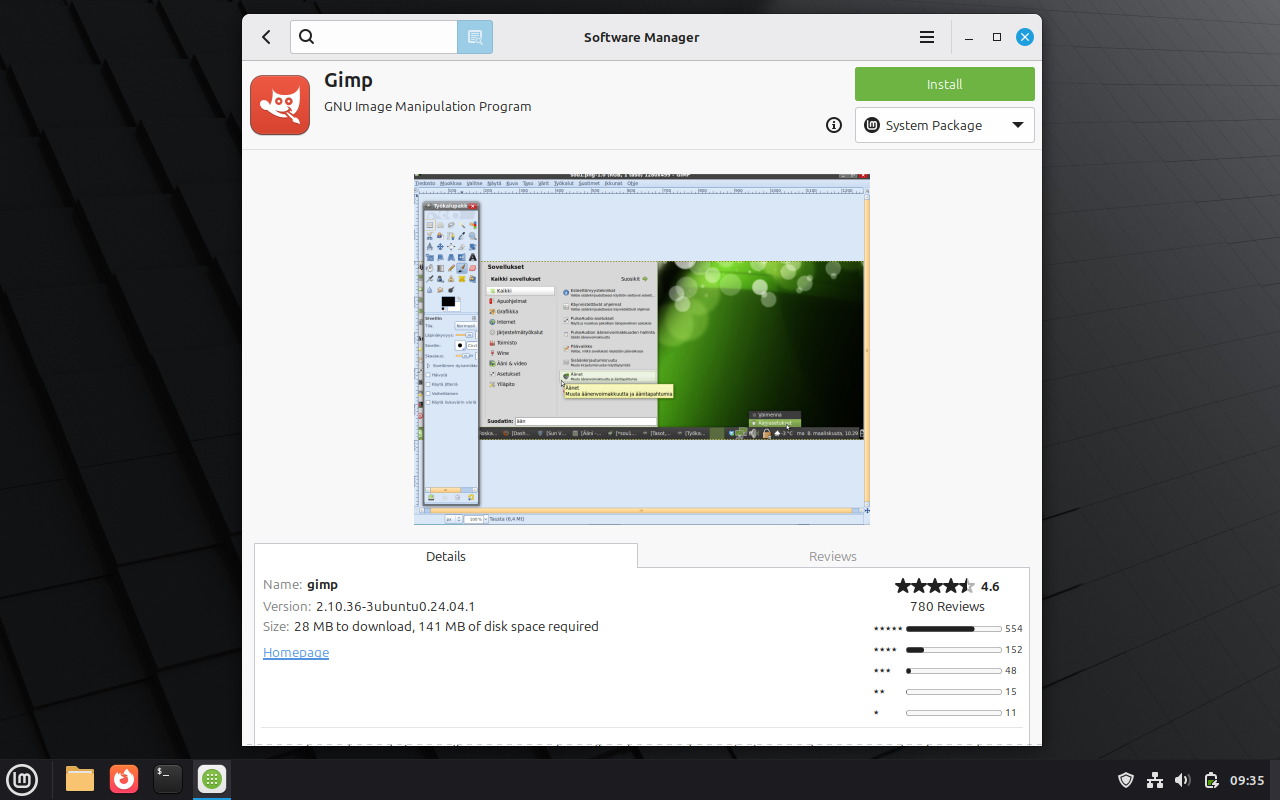Install the Gimp package

[944, 84]
